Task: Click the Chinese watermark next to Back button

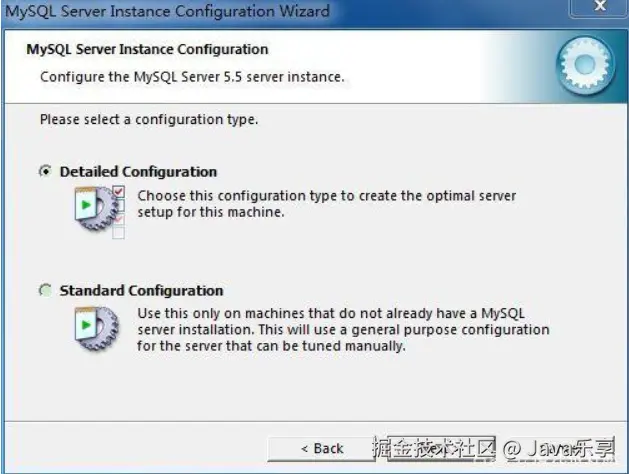Action: click(434, 448)
